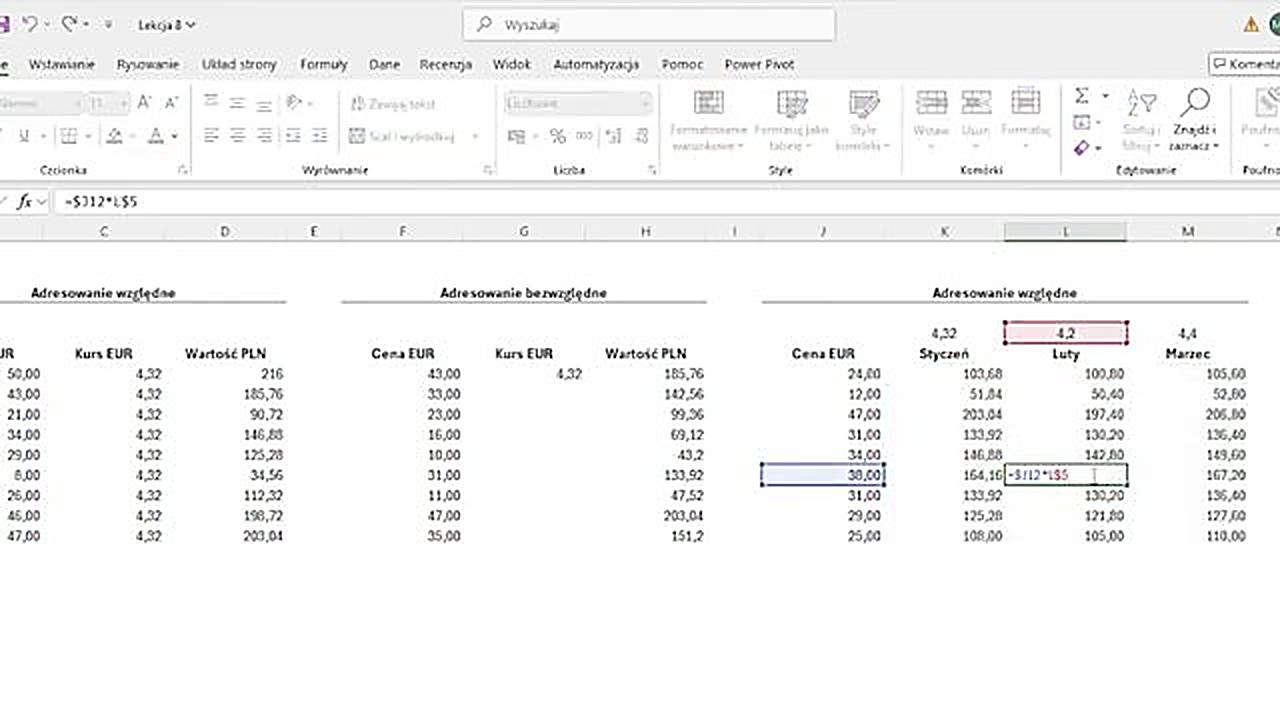1280x720 pixels.
Task: Open the Formuły ribbon tab
Action: point(323,64)
